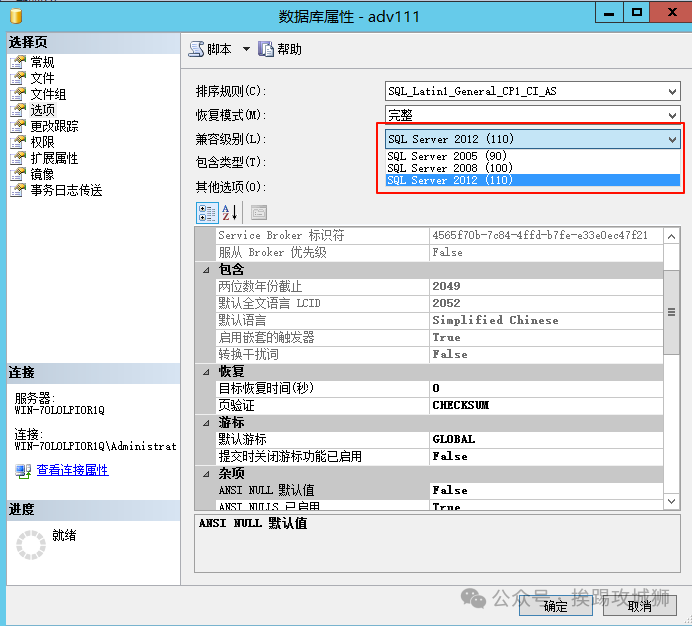Image resolution: width=692 pixels, height=626 pixels.
Task: Click the 查看连接属性 link
Action: point(72,470)
